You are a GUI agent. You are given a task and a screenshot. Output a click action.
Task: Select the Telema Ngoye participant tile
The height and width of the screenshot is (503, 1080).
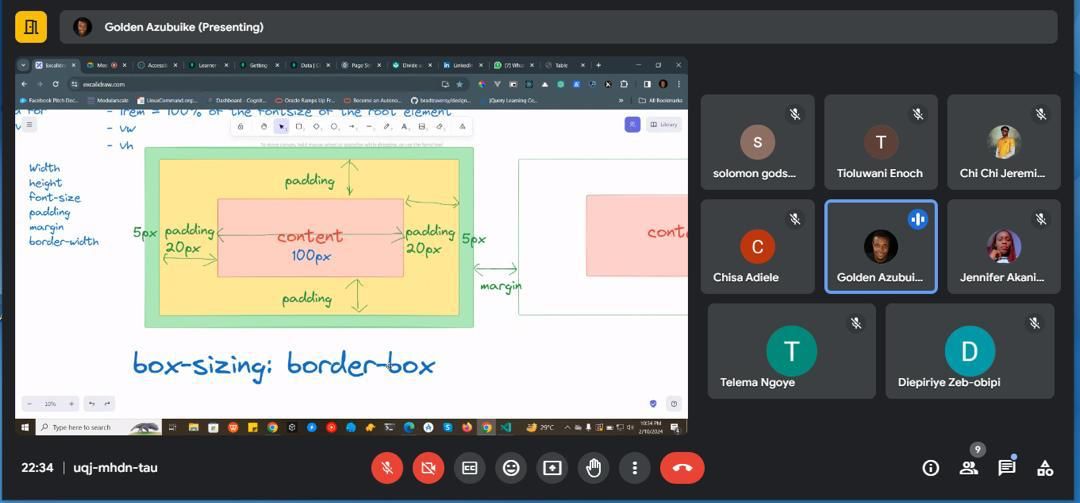[x=791, y=351]
